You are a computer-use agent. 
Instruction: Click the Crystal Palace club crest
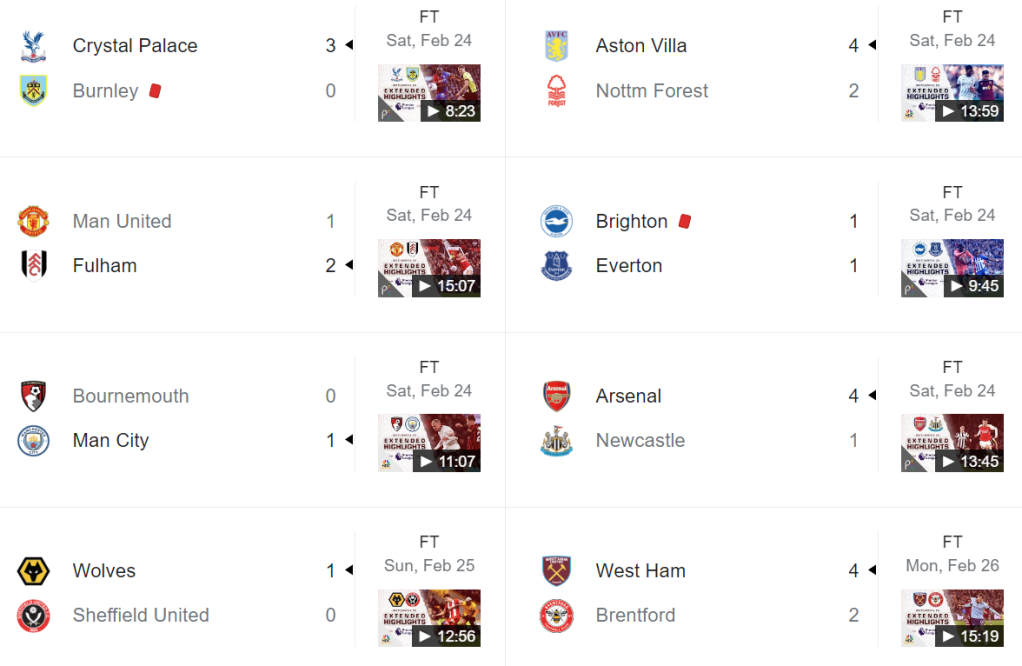33,46
